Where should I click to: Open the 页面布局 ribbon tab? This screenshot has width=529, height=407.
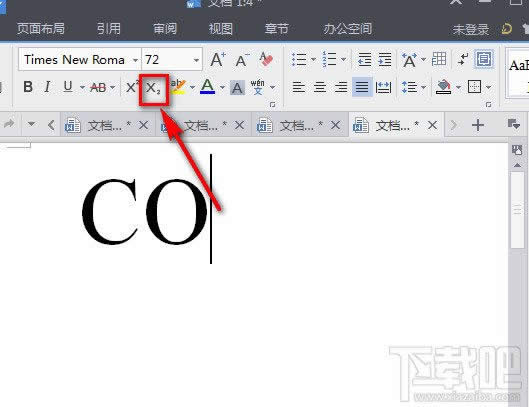[x=41, y=28]
